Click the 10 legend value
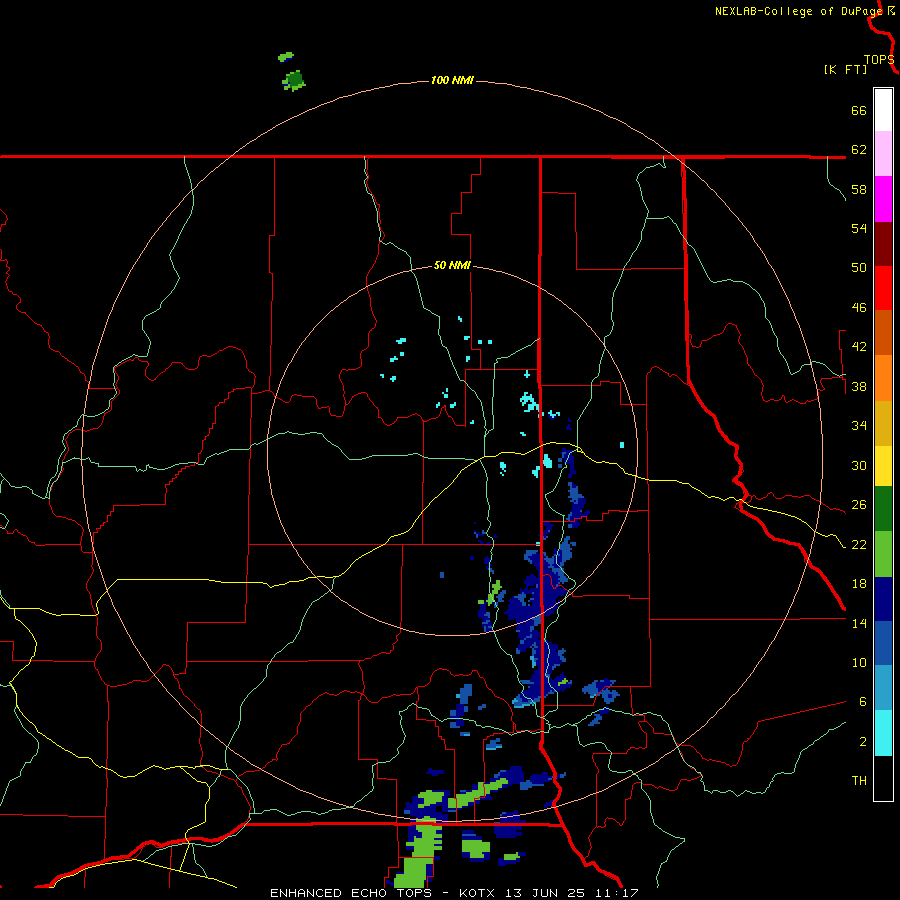 859,663
